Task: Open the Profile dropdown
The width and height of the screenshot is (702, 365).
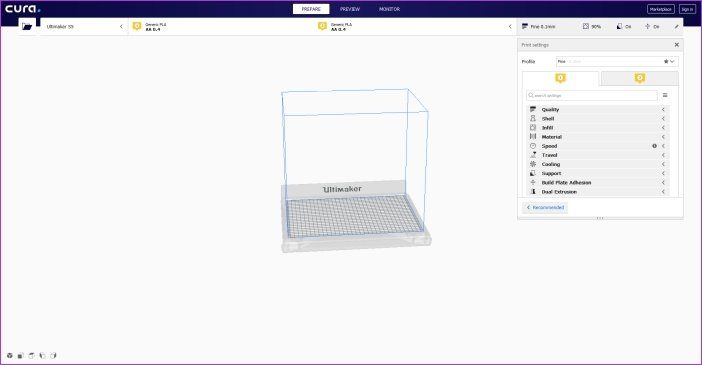Action: click(x=617, y=61)
